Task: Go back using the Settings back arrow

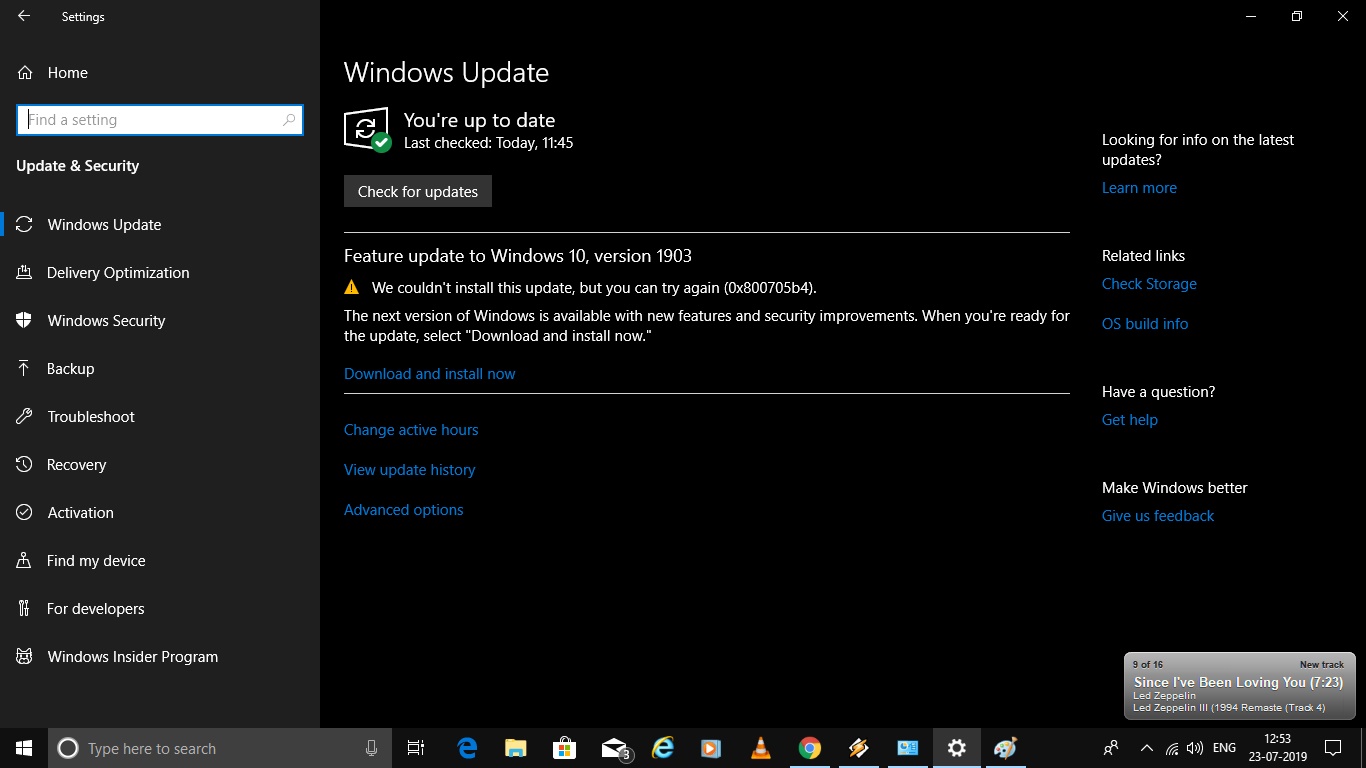Action: tap(24, 16)
